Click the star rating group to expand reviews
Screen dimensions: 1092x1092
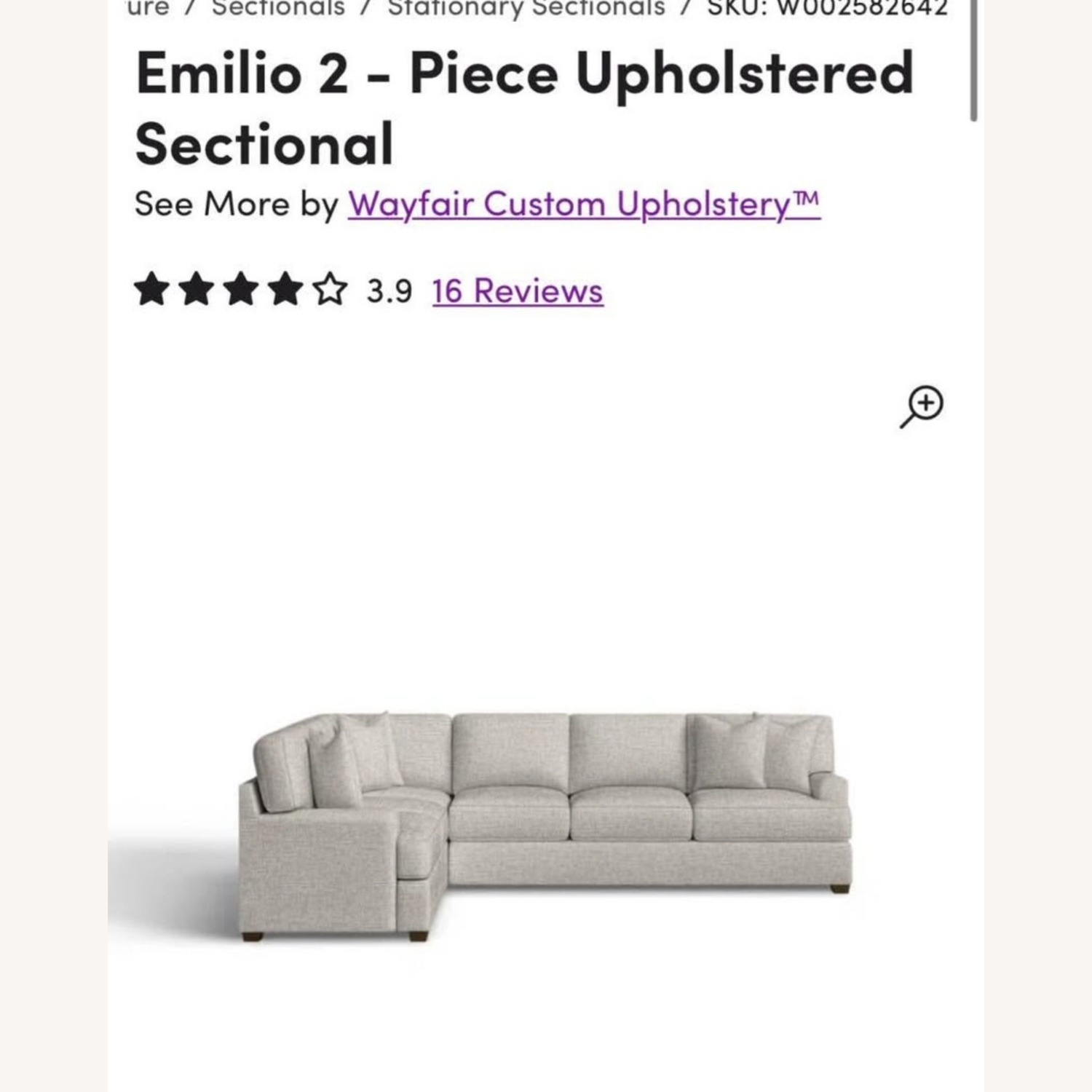coord(241,290)
